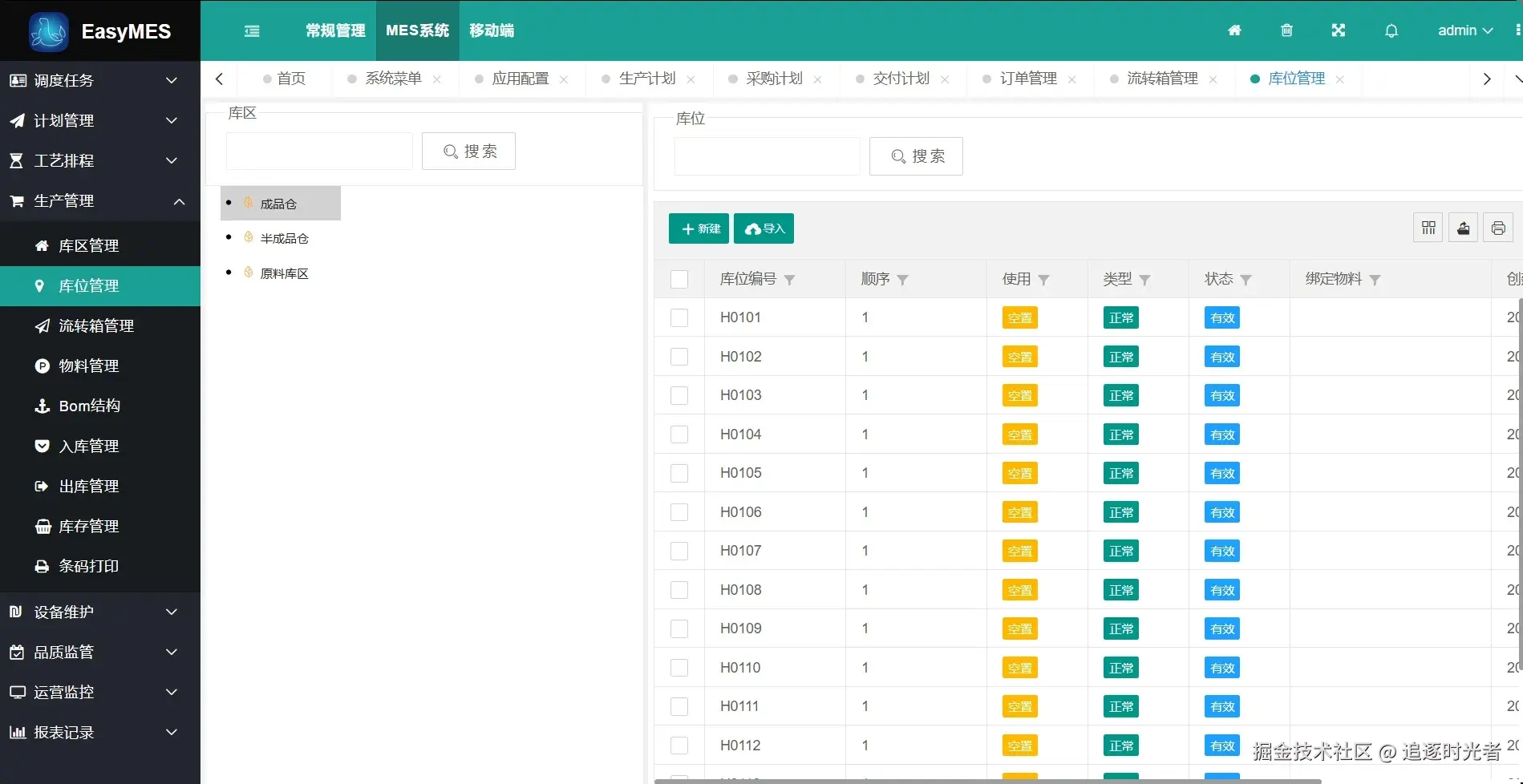The height and width of the screenshot is (784, 1523).
Task: Expand the 工艺排程 sidebar menu
Action: point(100,161)
